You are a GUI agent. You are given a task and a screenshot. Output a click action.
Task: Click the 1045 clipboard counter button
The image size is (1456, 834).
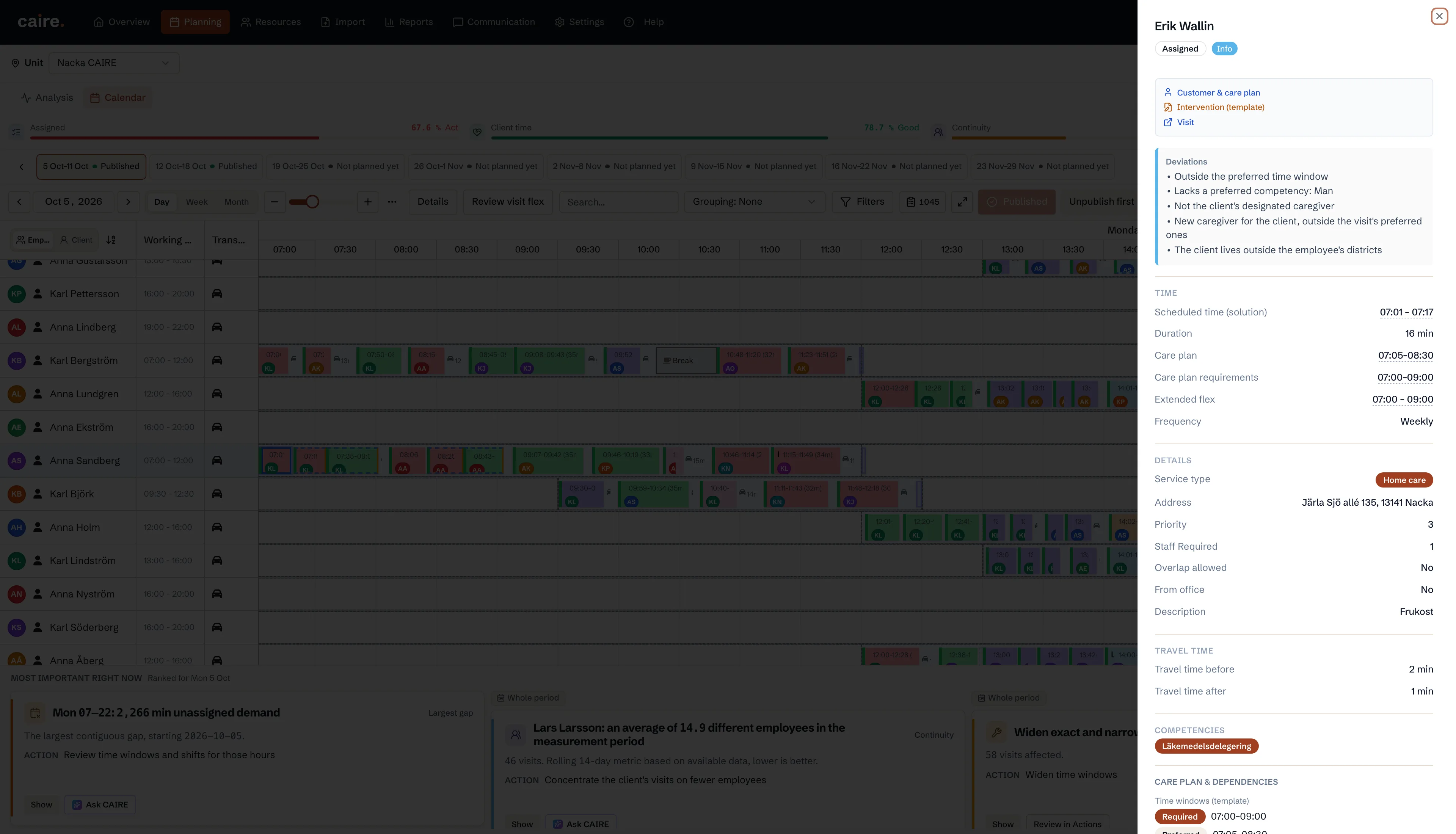tap(922, 202)
